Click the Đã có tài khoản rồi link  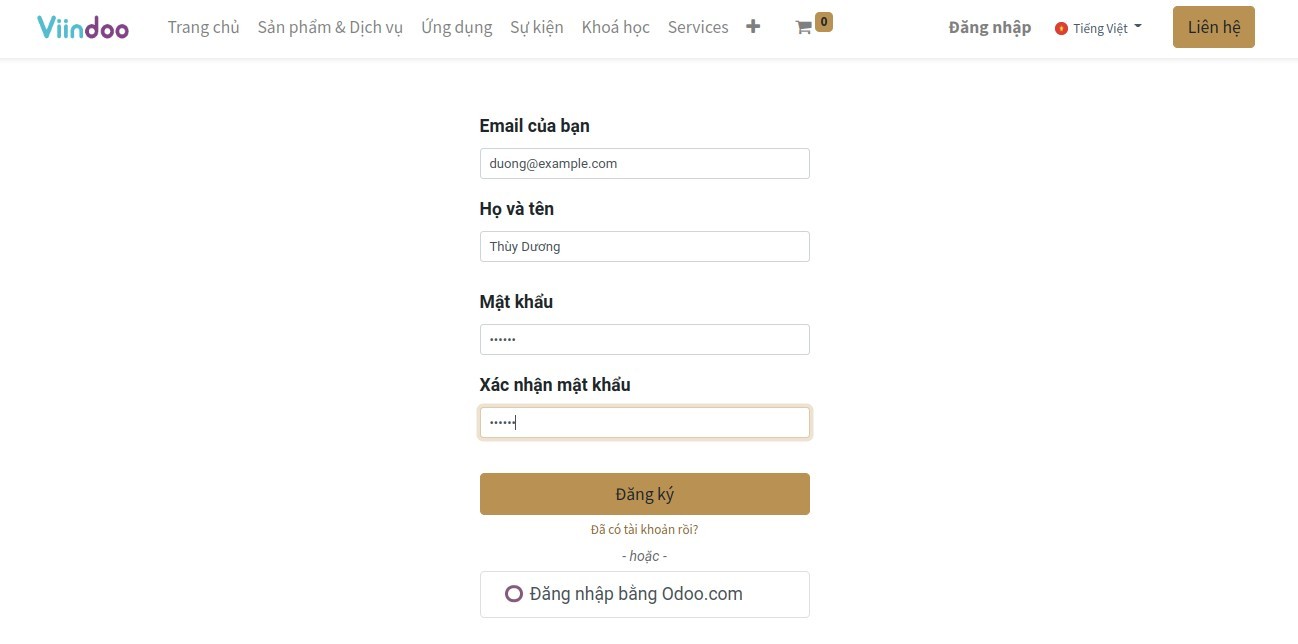[x=644, y=529]
